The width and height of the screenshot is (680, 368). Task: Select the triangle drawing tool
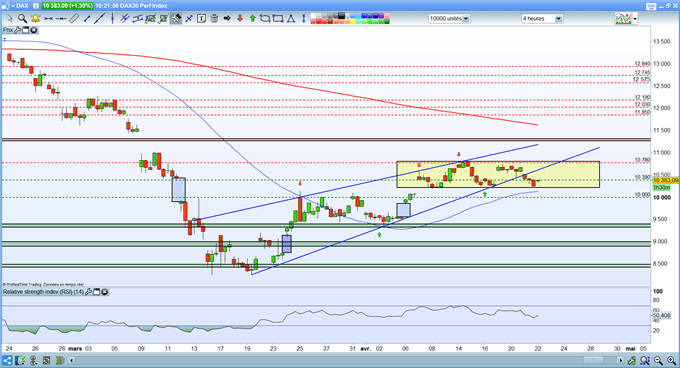(x=291, y=19)
